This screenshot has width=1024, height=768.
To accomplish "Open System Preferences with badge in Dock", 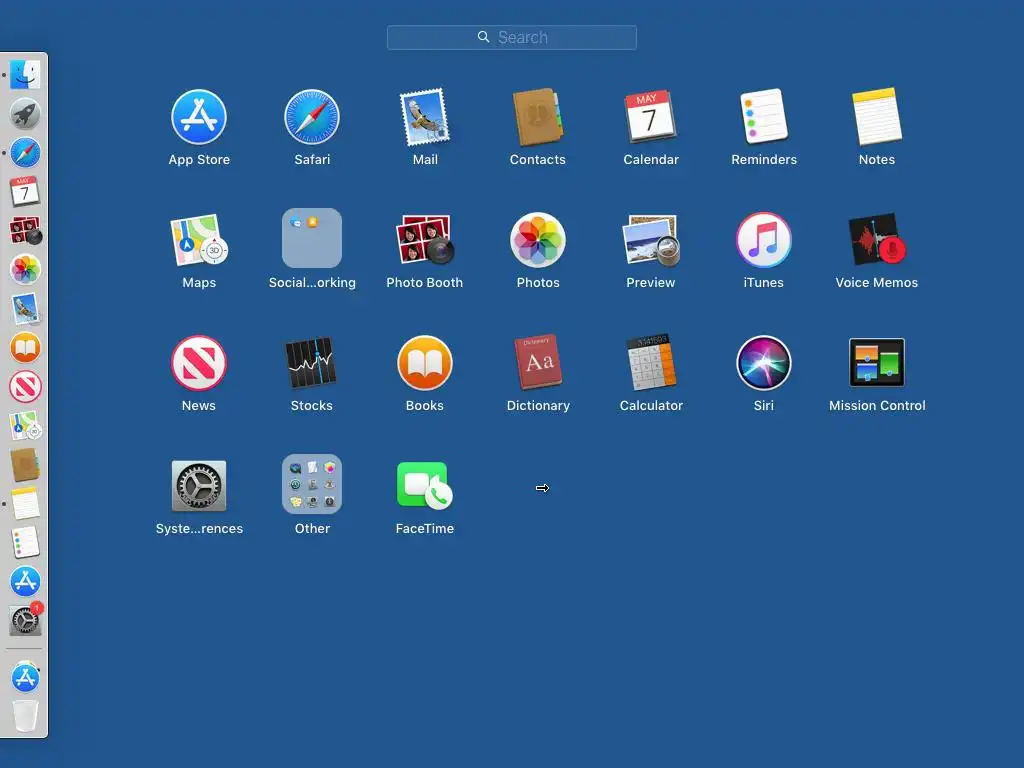I will pos(25,620).
